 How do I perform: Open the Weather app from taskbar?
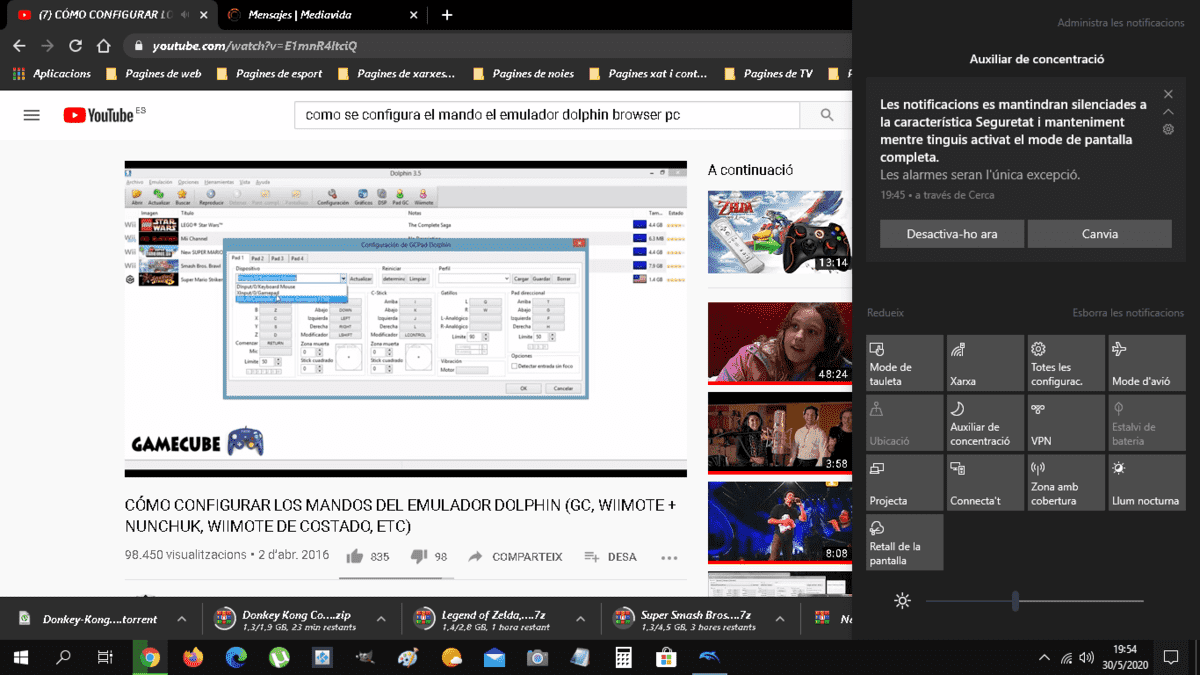pos(451,657)
